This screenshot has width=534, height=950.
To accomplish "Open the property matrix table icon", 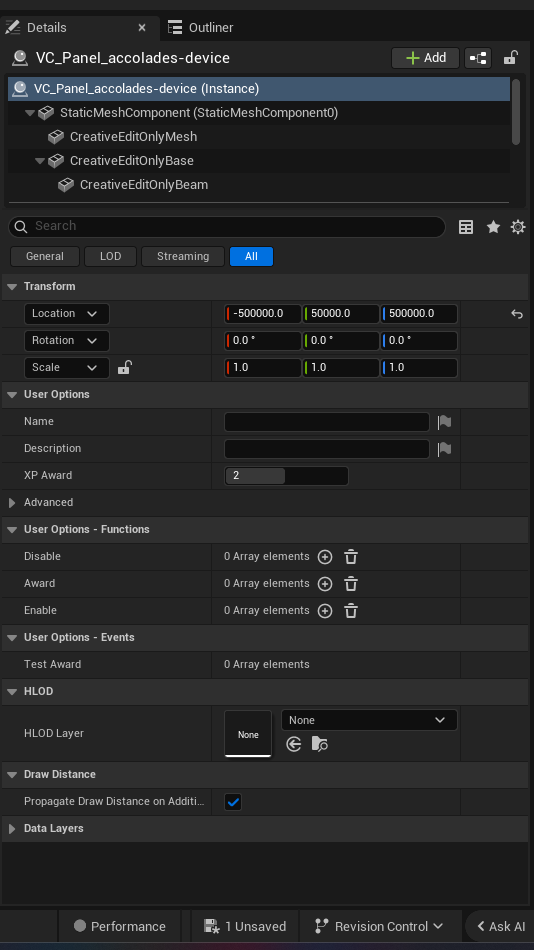I will click(x=466, y=227).
